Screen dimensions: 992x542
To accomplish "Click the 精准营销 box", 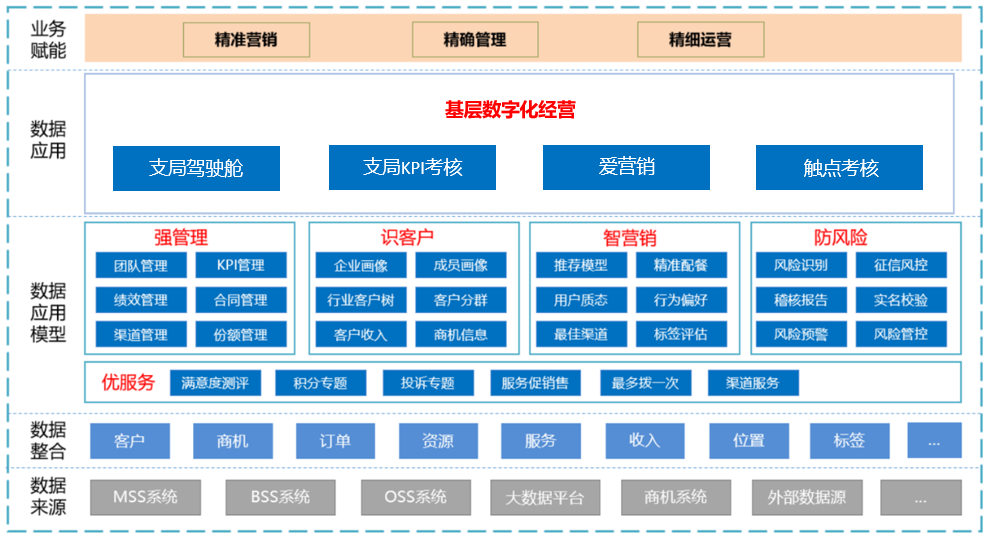I will (246, 40).
